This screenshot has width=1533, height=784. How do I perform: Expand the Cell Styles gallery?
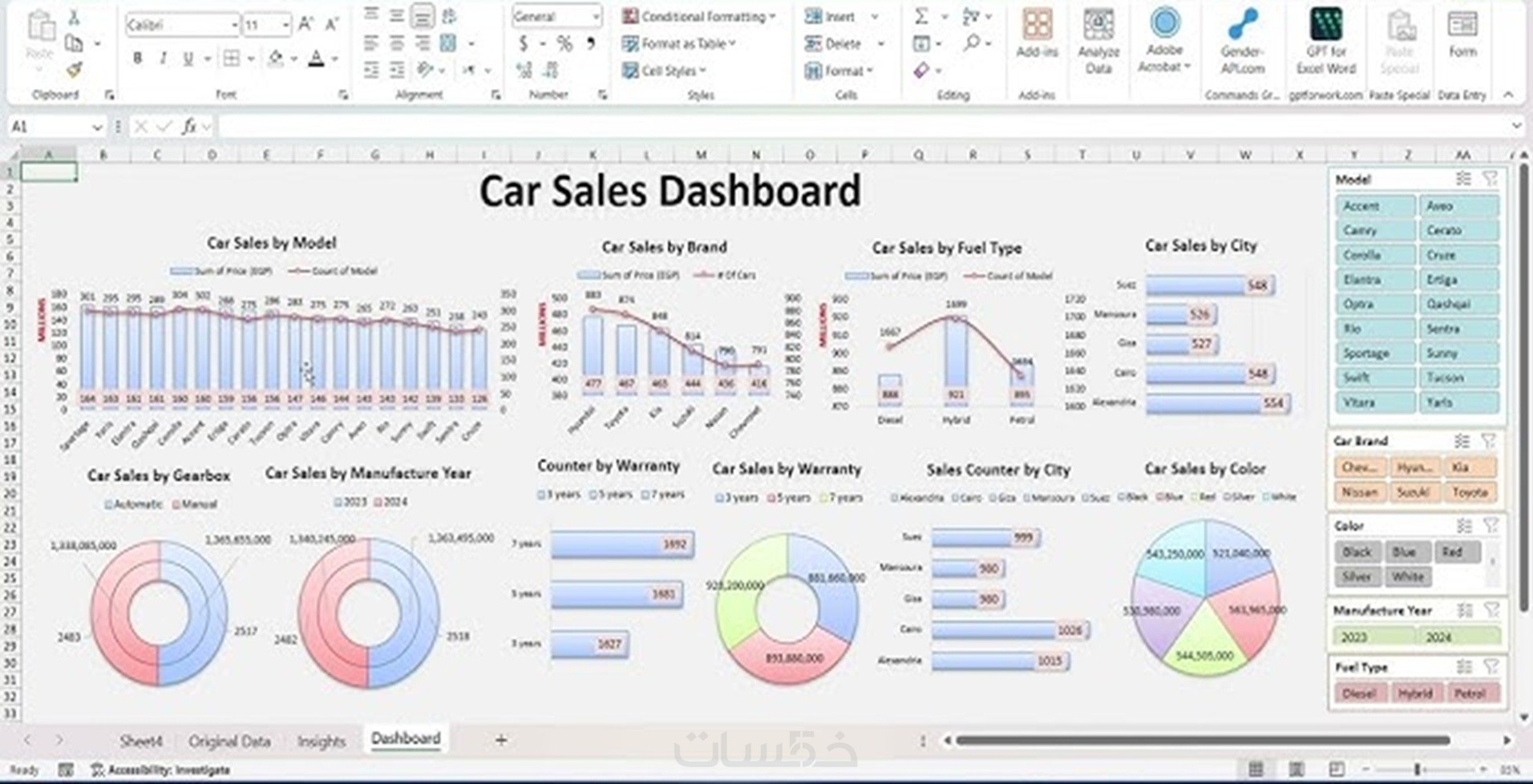664,71
